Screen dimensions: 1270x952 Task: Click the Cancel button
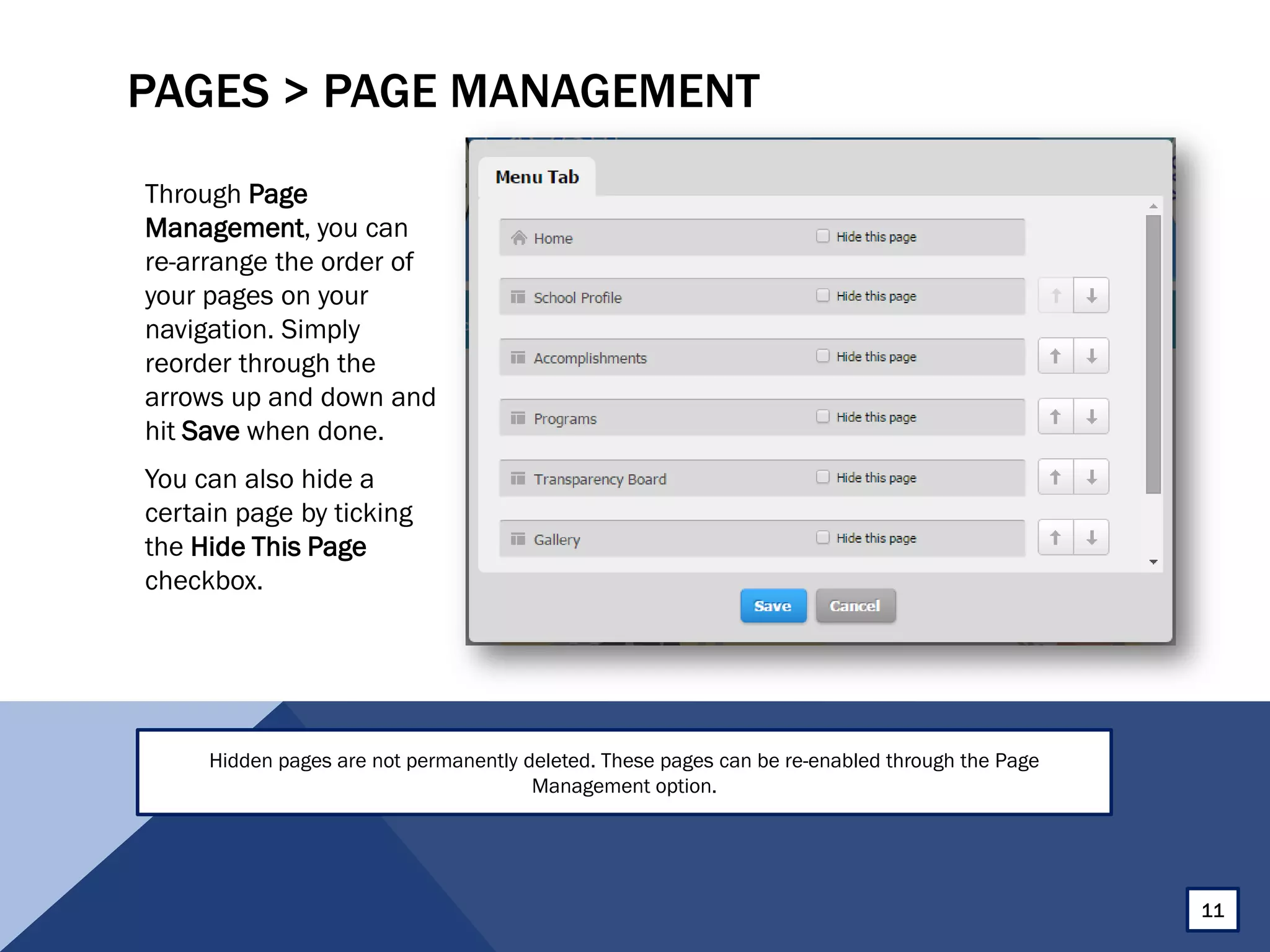click(x=855, y=606)
